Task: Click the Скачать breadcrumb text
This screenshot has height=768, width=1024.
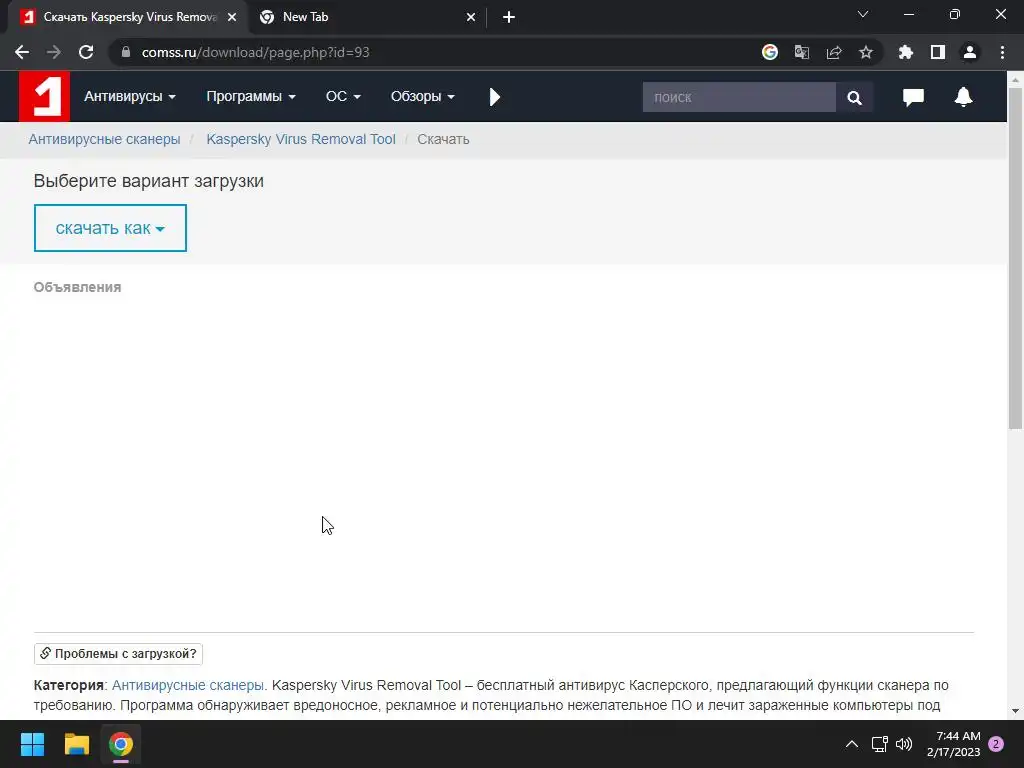Action: pos(443,139)
